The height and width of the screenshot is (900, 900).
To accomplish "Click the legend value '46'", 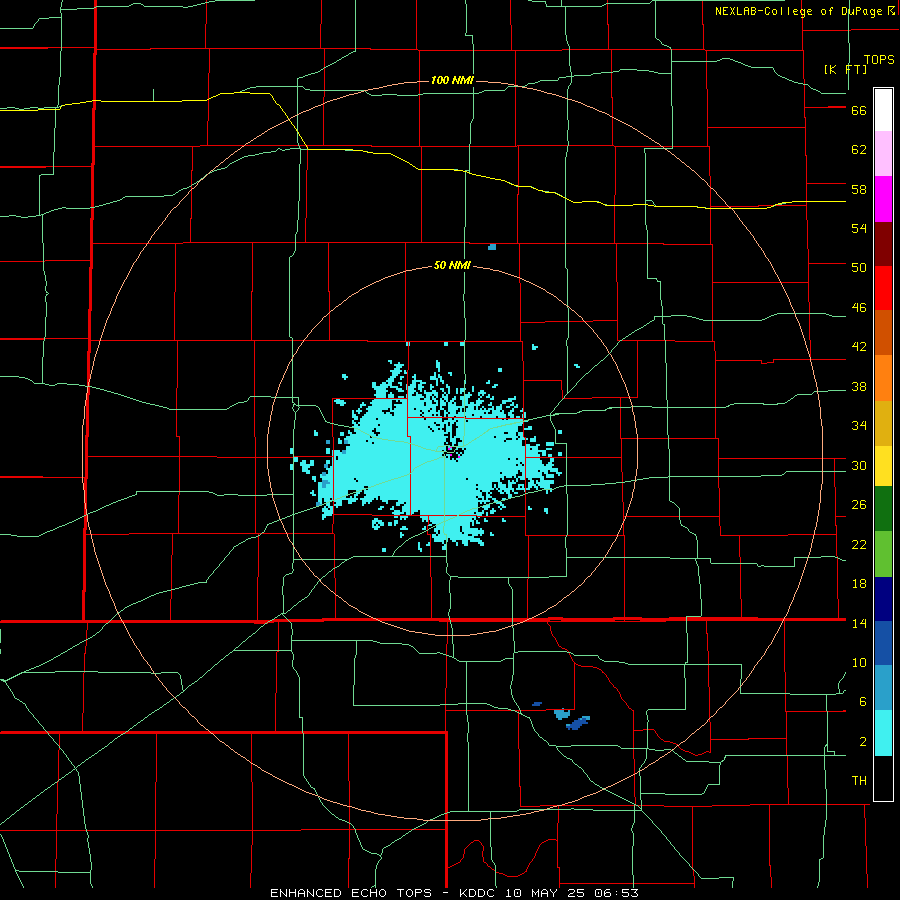I will coord(859,308).
